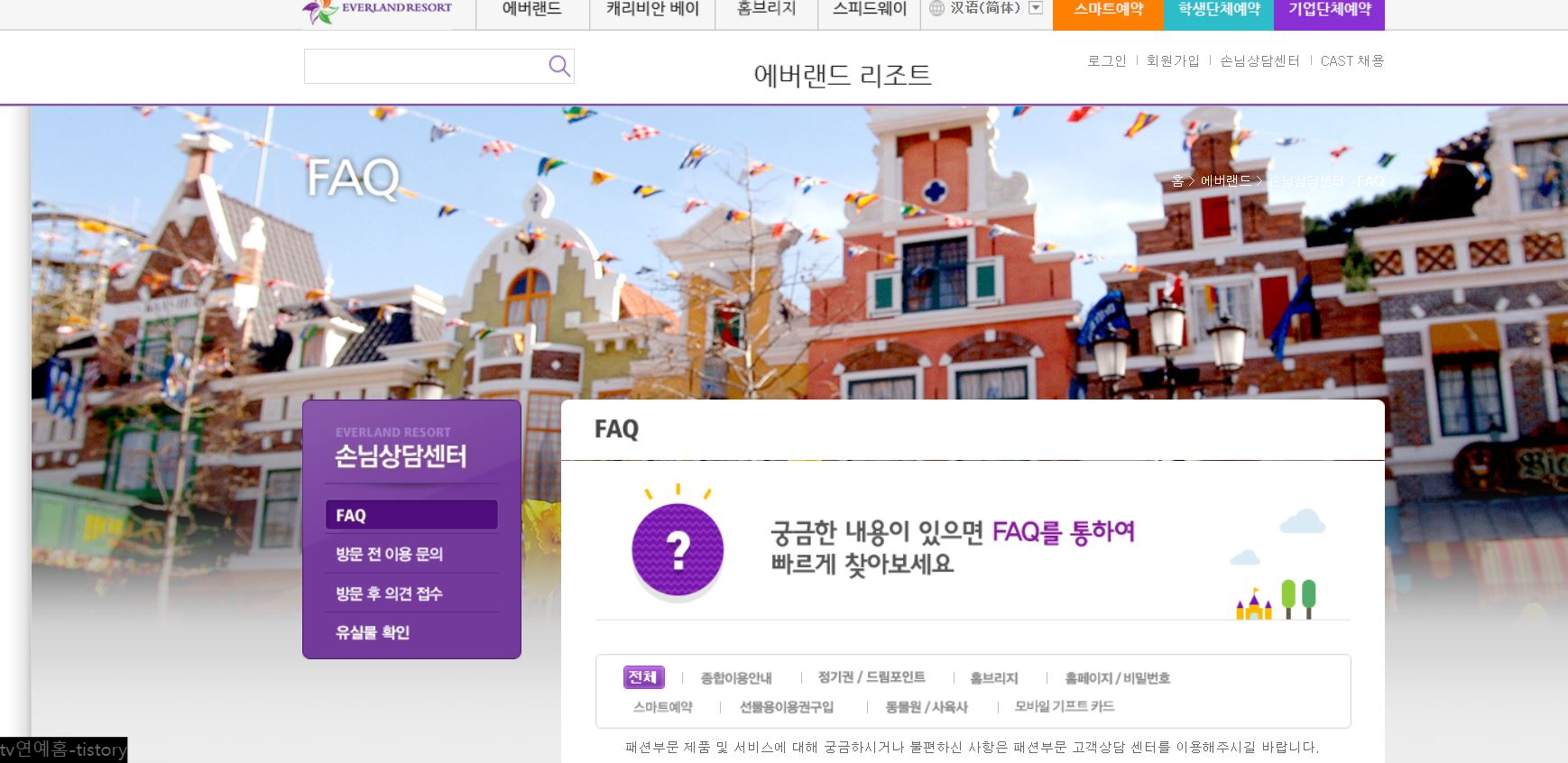
Task: Open the 스피드웨이 top menu
Action: point(869,9)
